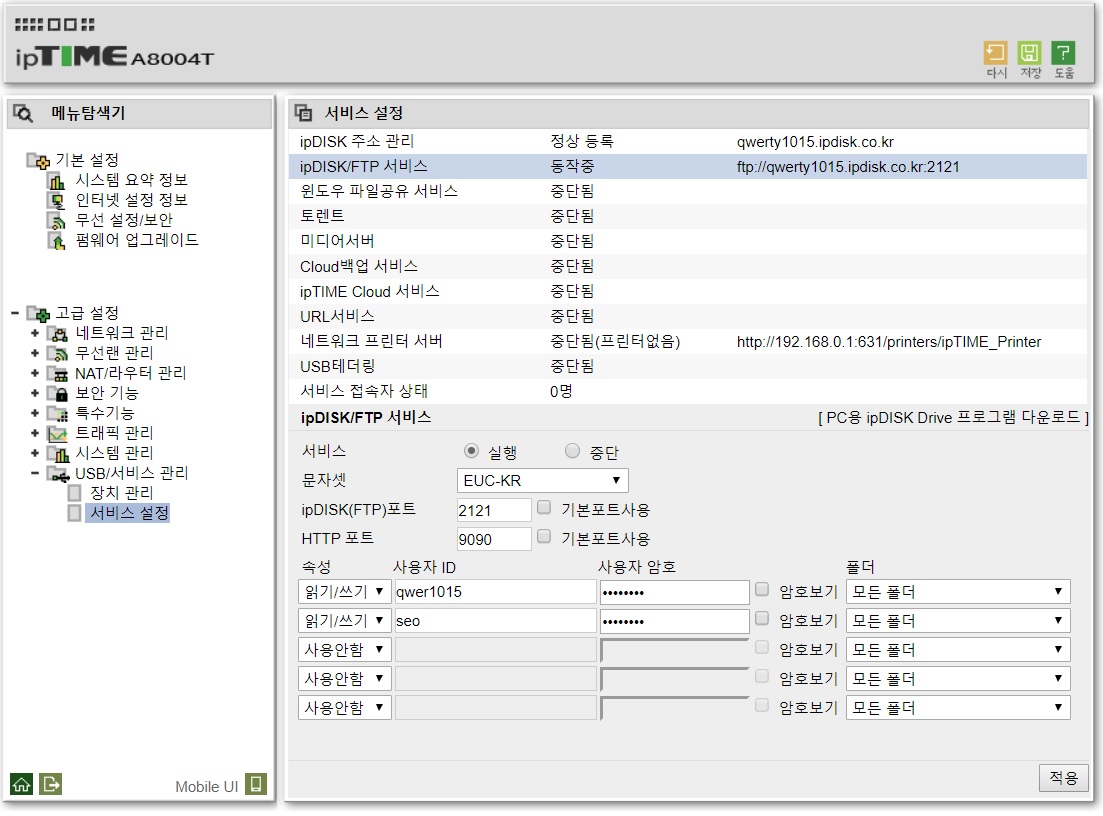Screen dimensions: 1103x816
Task: Open 폴더 dropdown for user seo
Action: coord(958,621)
